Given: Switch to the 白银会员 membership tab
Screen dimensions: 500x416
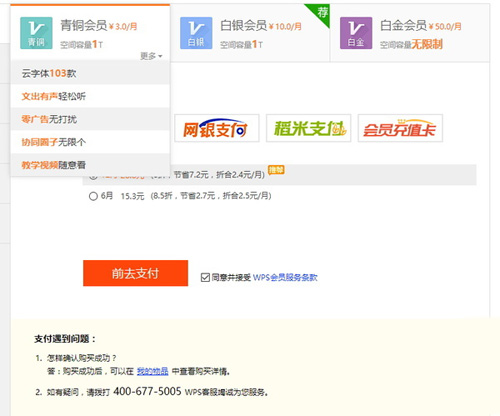Looking at the screenshot, I should tap(250, 33).
